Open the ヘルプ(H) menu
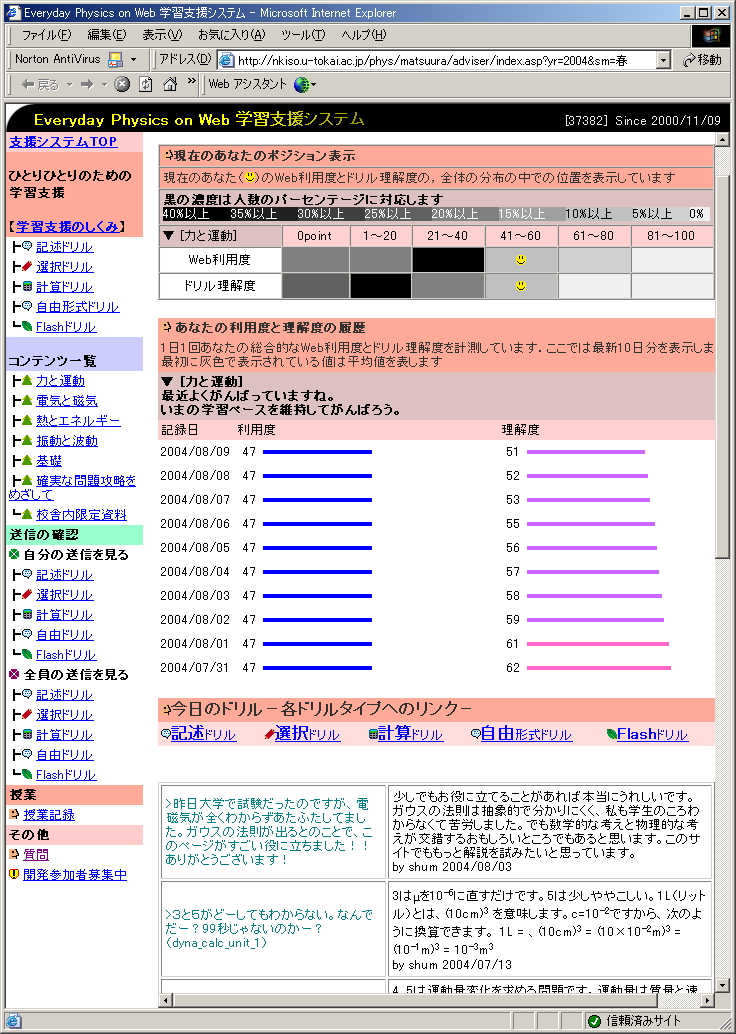 click(x=363, y=35)
